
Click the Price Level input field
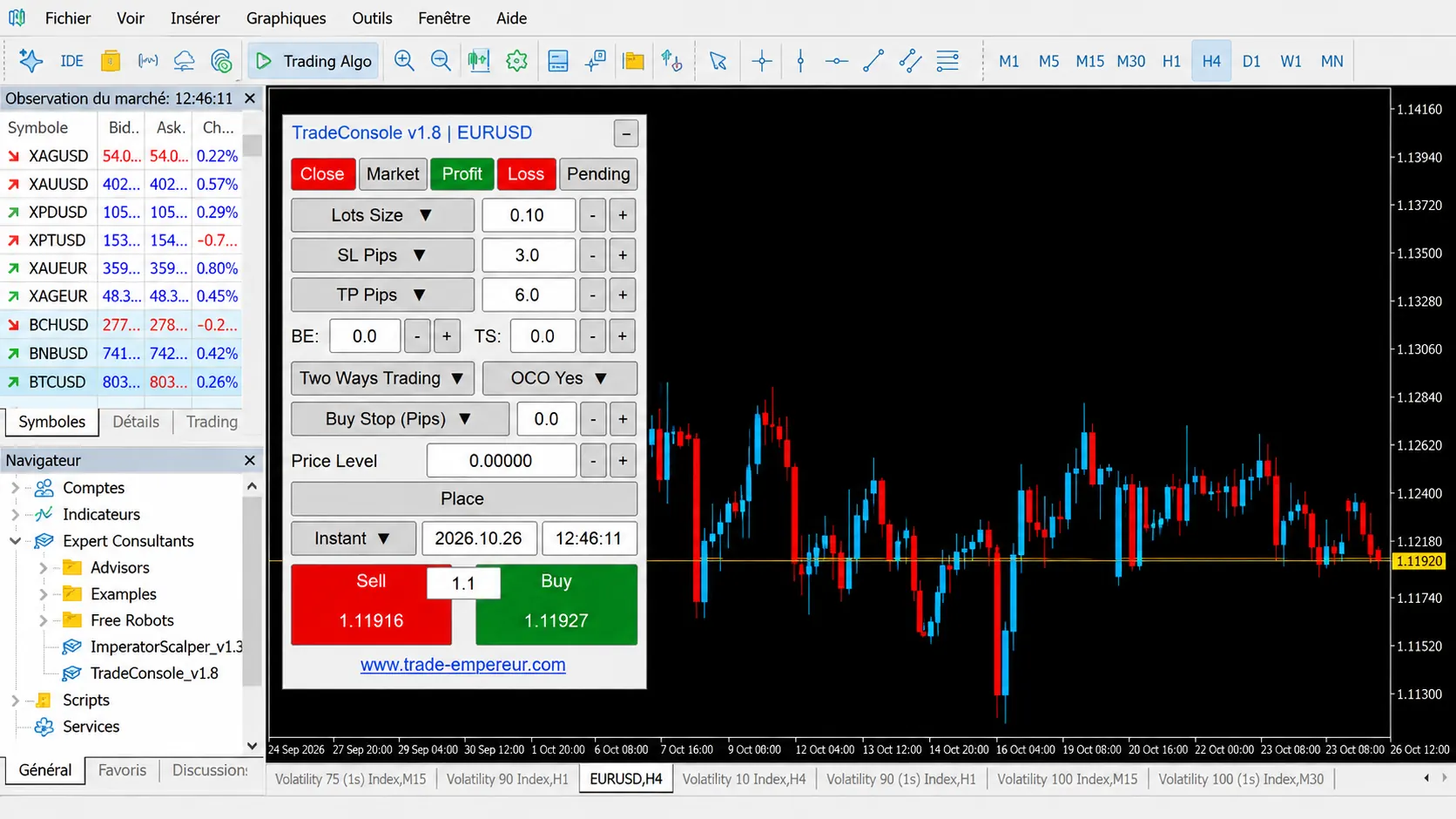pos(501,461)
